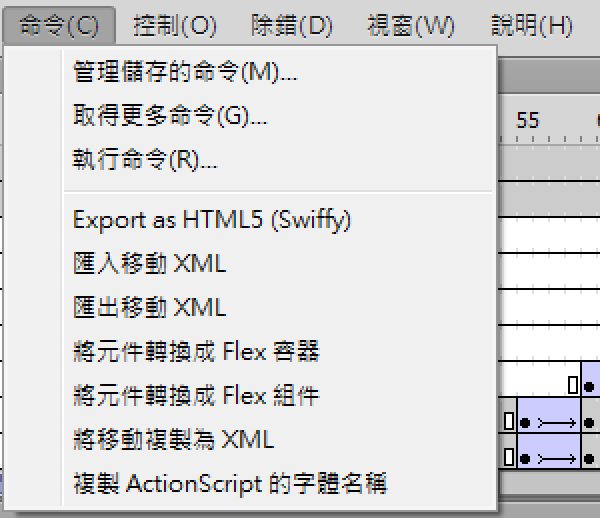Viewport: 600px width, 518px height.
Task: Open the 說明(H) menu
Action: pos(532,25)
